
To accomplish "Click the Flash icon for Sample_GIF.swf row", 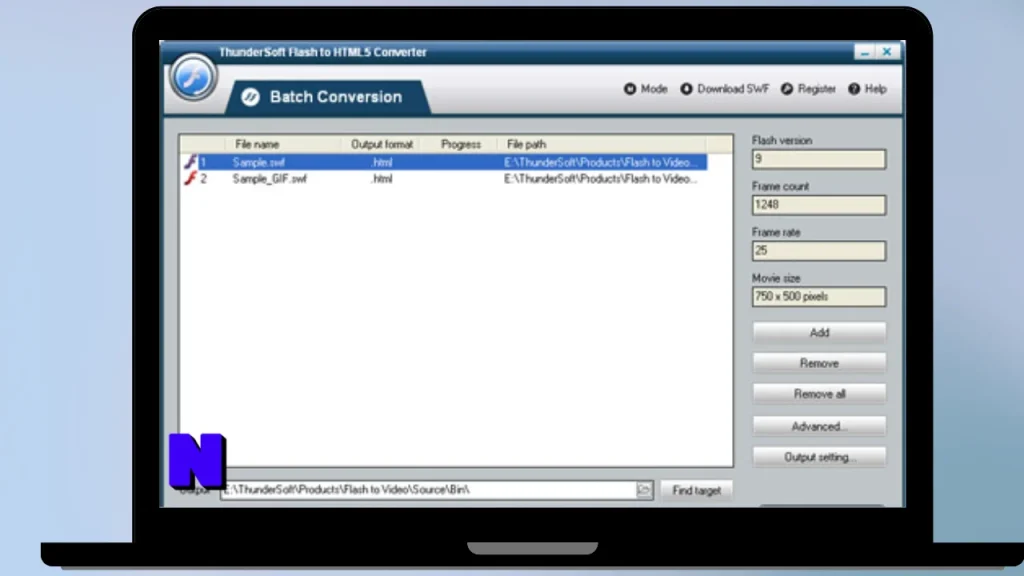I will 190,178.
